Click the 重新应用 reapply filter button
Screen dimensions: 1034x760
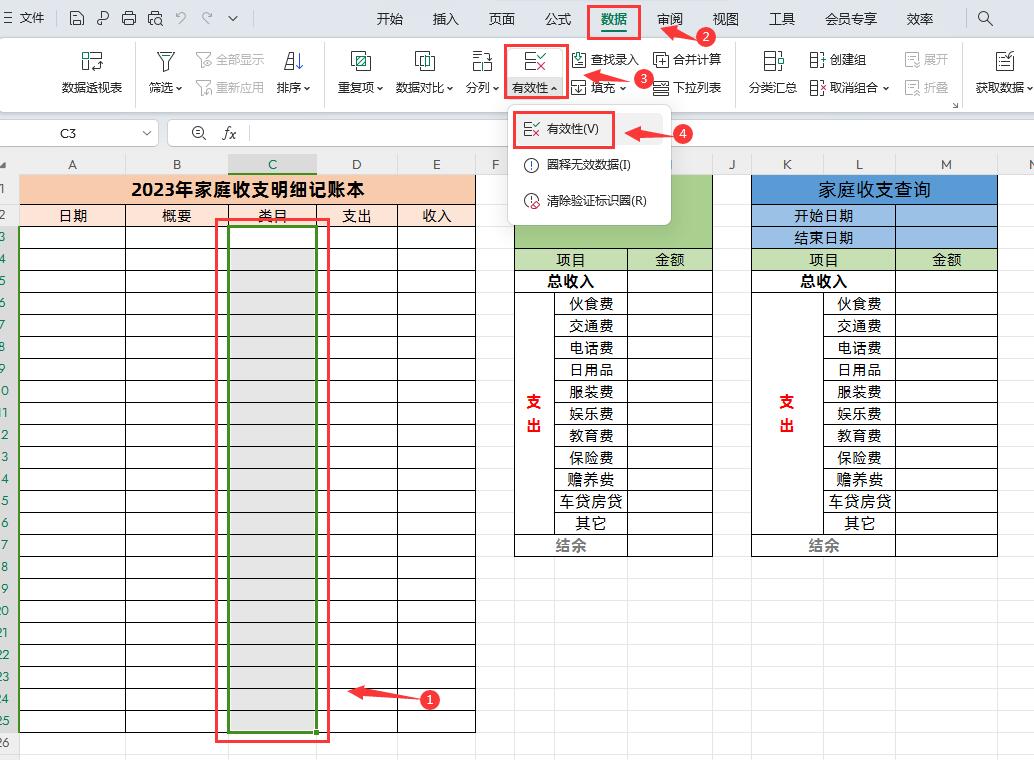230,88
